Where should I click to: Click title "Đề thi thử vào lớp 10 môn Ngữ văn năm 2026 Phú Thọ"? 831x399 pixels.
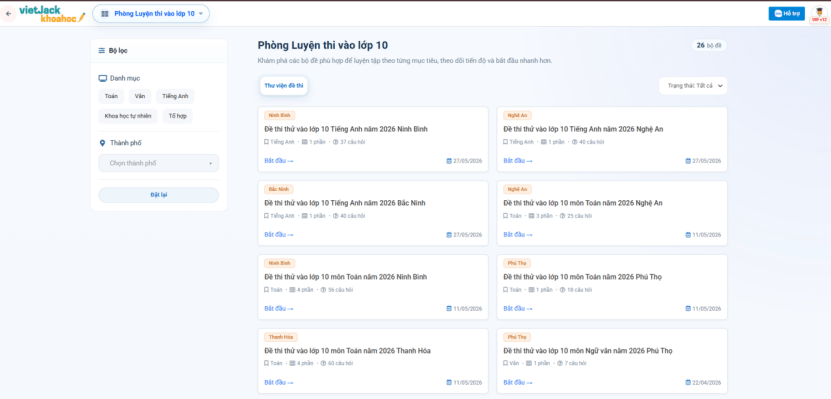pyautogui.click(x=588, y=351)
